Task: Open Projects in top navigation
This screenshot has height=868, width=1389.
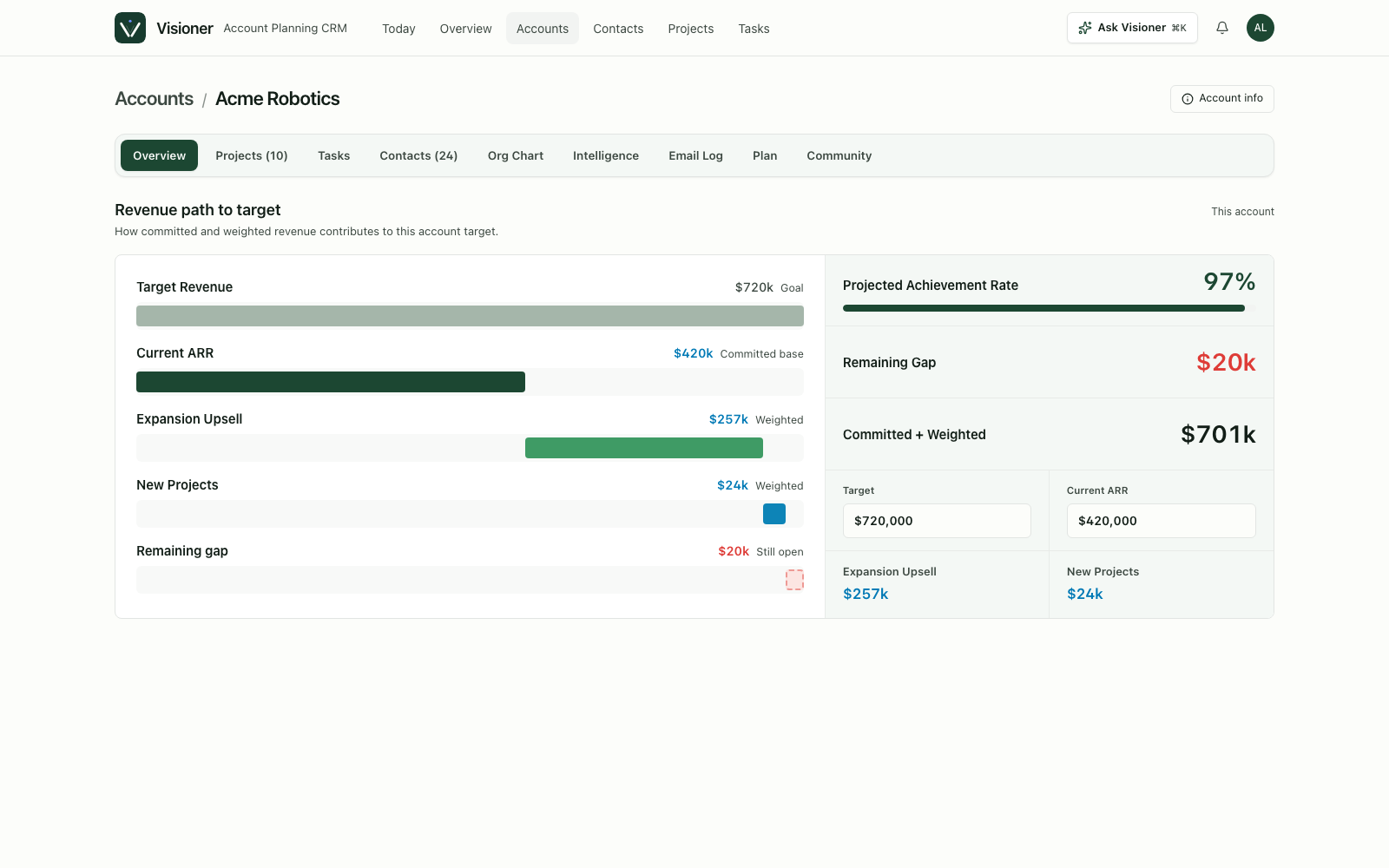Action: click(x=691, y=29)
